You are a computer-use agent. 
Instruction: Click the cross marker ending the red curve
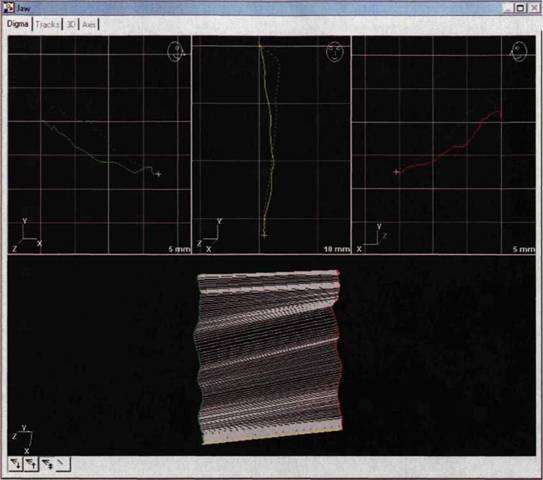coord(397,172)
